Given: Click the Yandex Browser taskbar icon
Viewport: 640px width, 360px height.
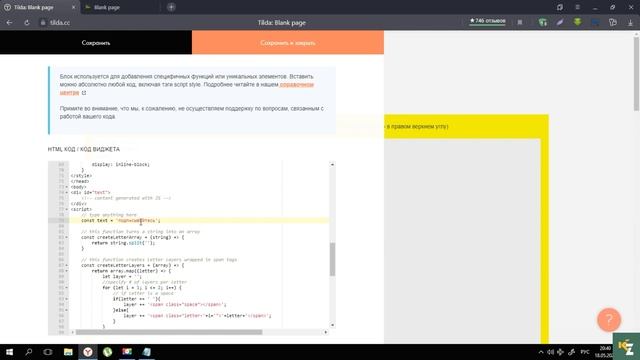Looking at the screenshot, I should point(88,352).
